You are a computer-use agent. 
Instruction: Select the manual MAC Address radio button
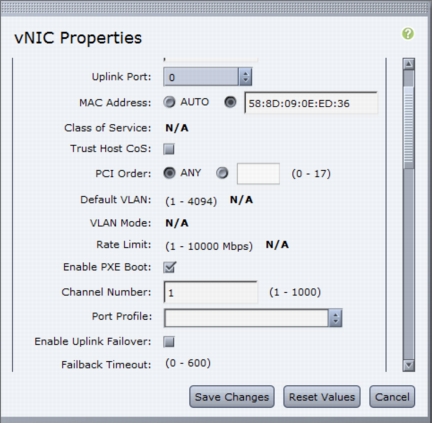230,102
